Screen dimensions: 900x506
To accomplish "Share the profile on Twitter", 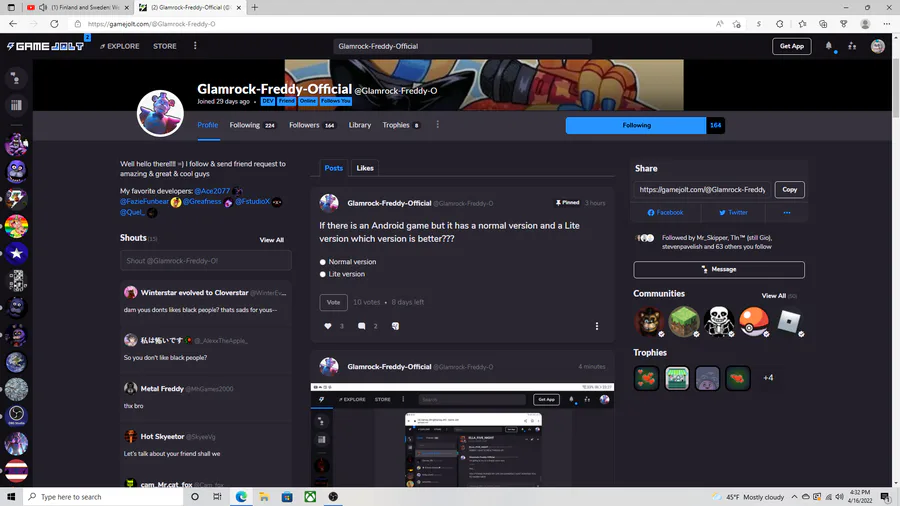I will point(734,212).
